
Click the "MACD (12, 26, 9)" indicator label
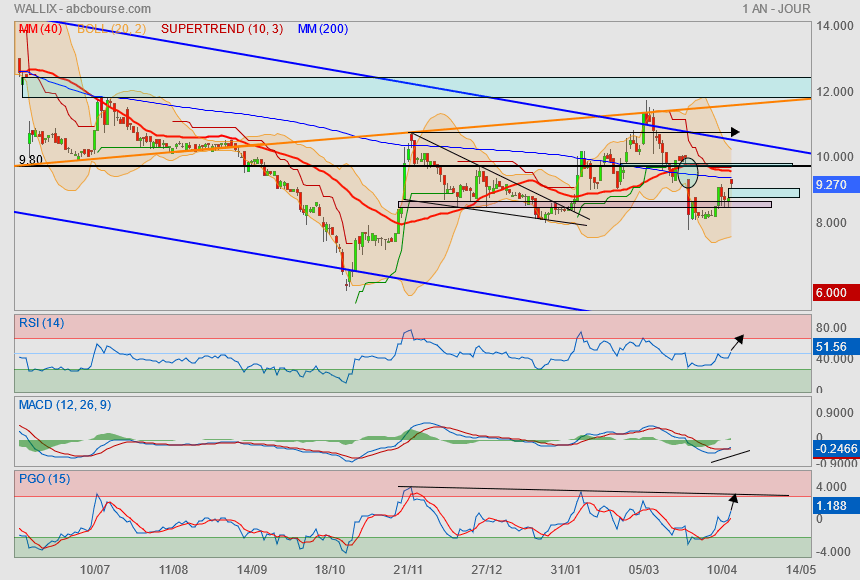(65, 405)
